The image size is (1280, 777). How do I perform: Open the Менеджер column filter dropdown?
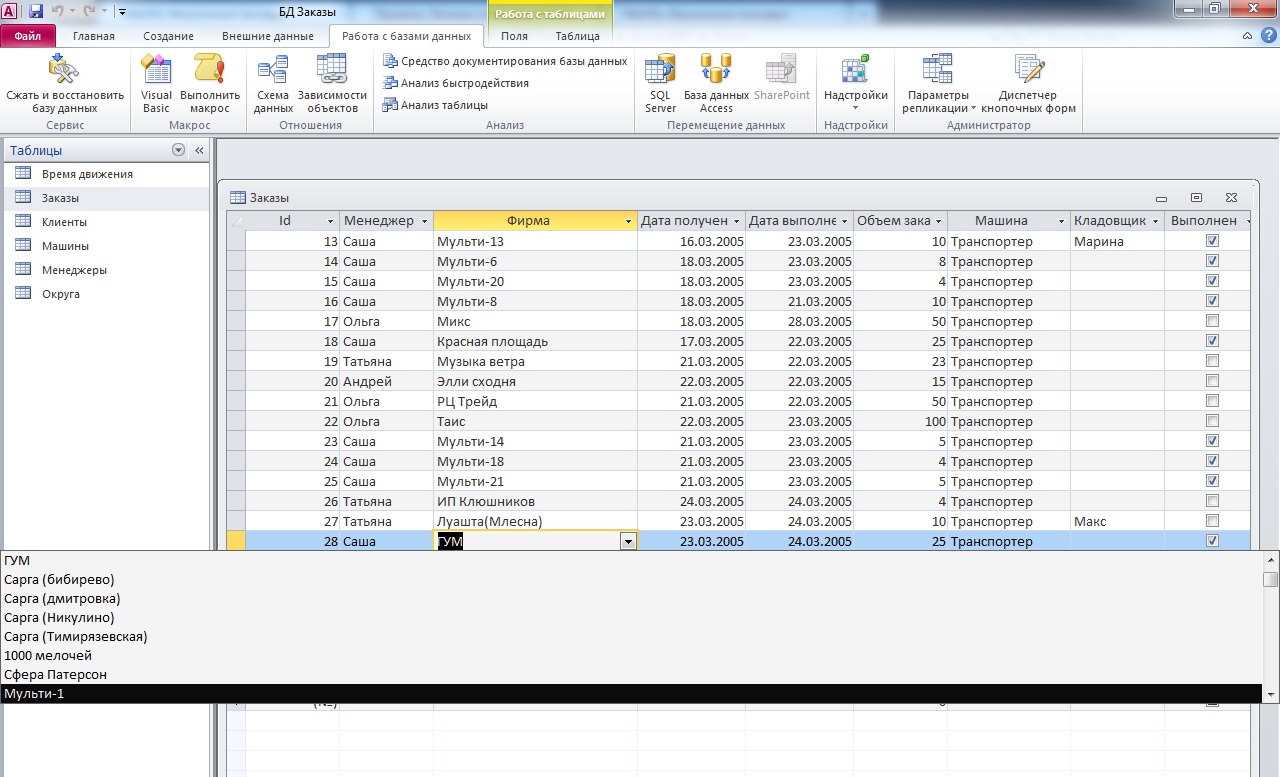point(425,221)
